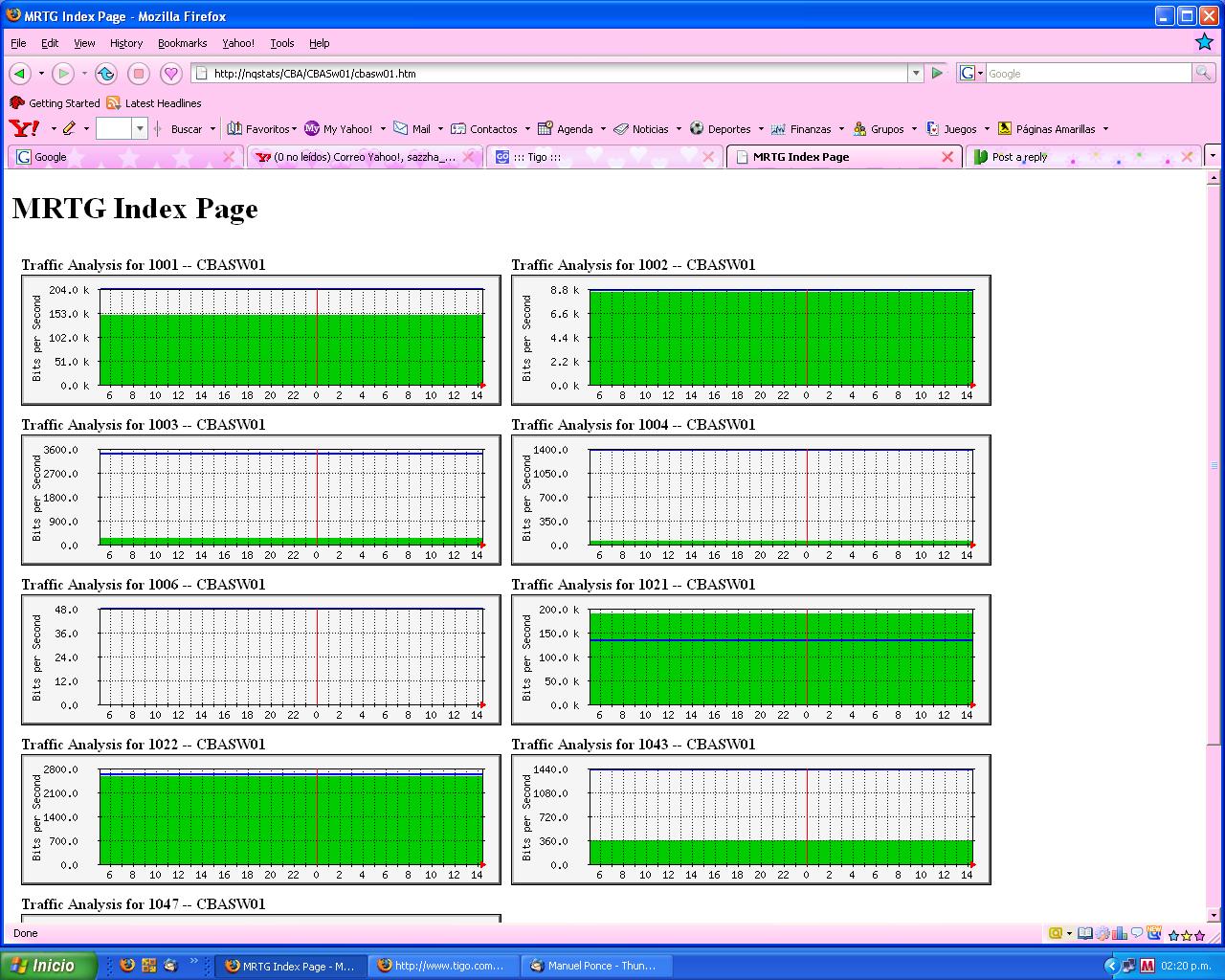
Task: Click Traffic Analysis 1021 graph
Action: tap(751, 659)
